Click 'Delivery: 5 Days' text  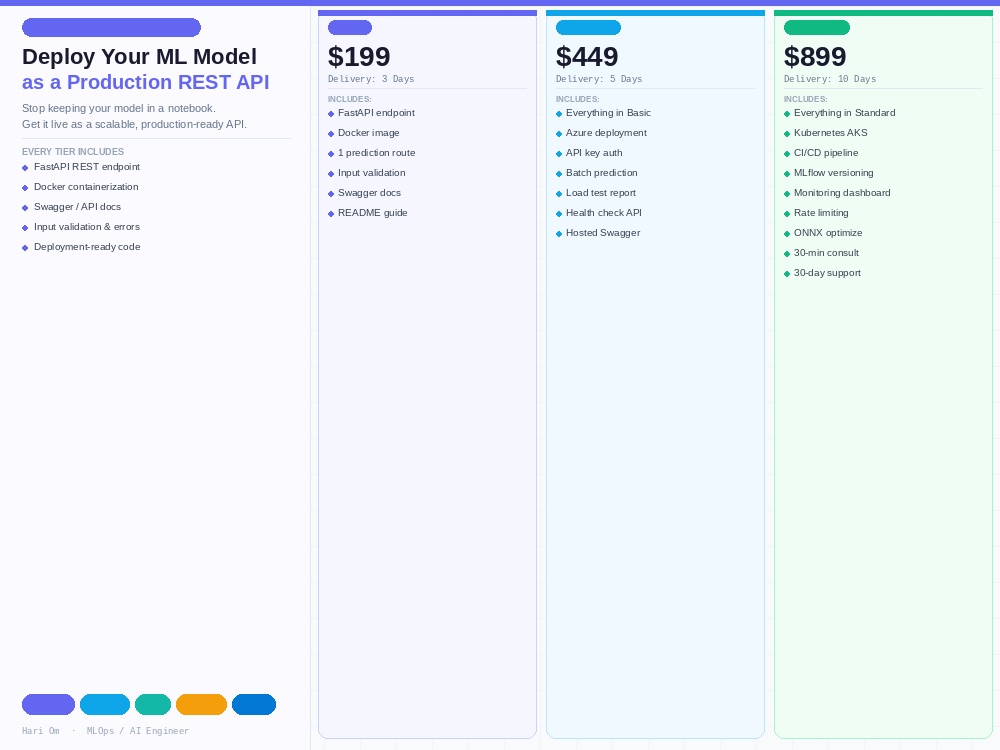tap(599, 79)
